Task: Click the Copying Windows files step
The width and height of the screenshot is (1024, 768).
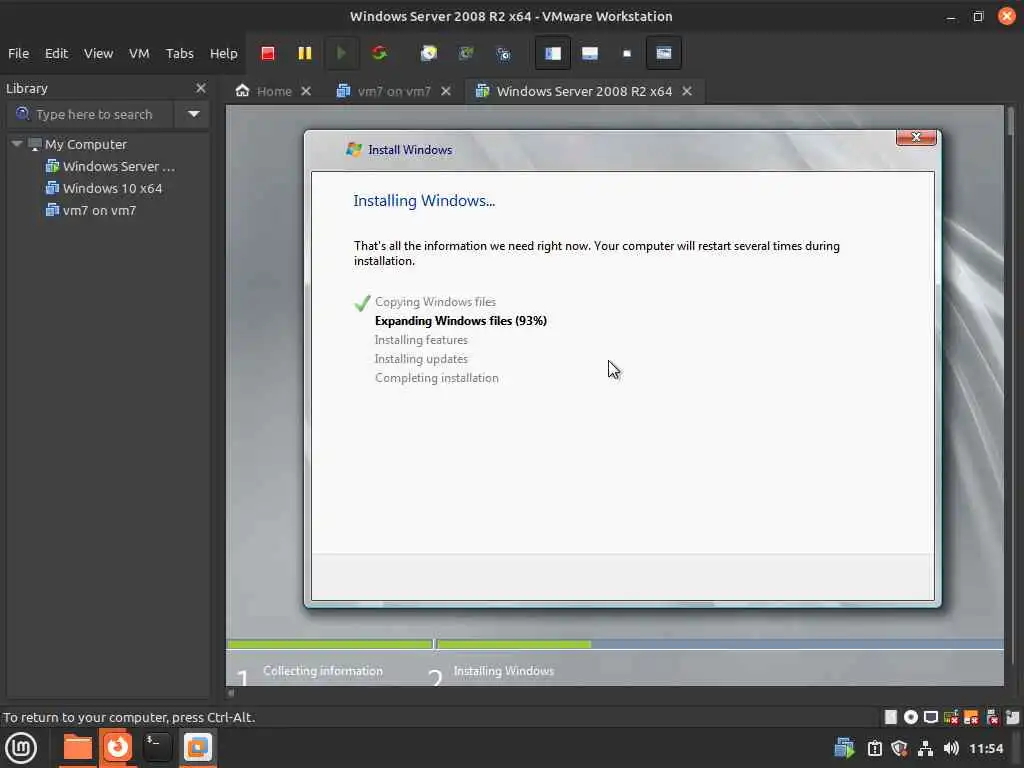Action: pos(435,302)
